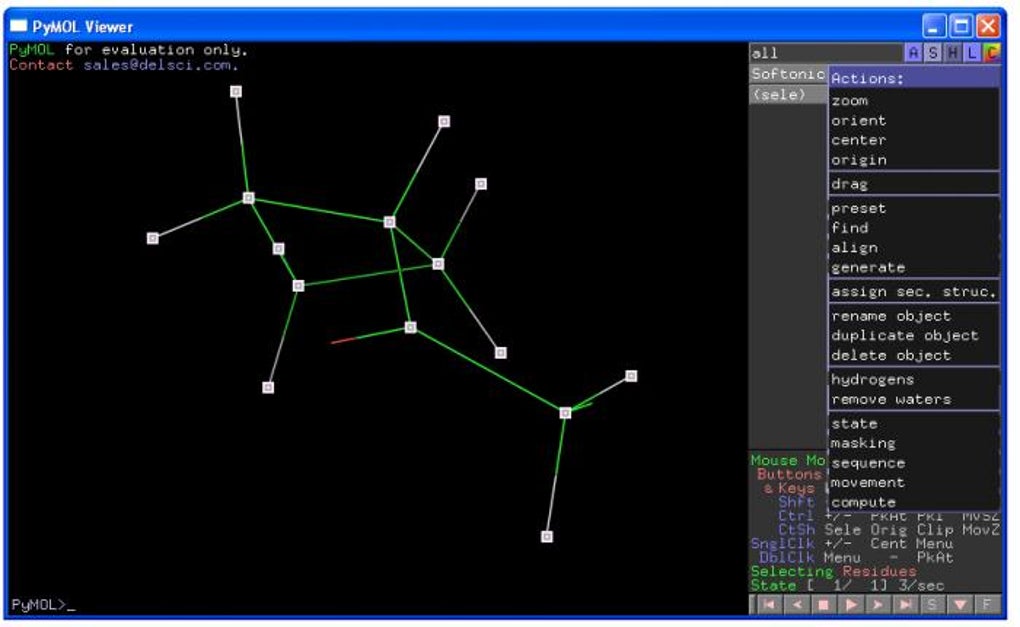Screen dimensions: 1020x627
Task: Click the down-triangle rock toggle button
Action: [x=960, y=605]
